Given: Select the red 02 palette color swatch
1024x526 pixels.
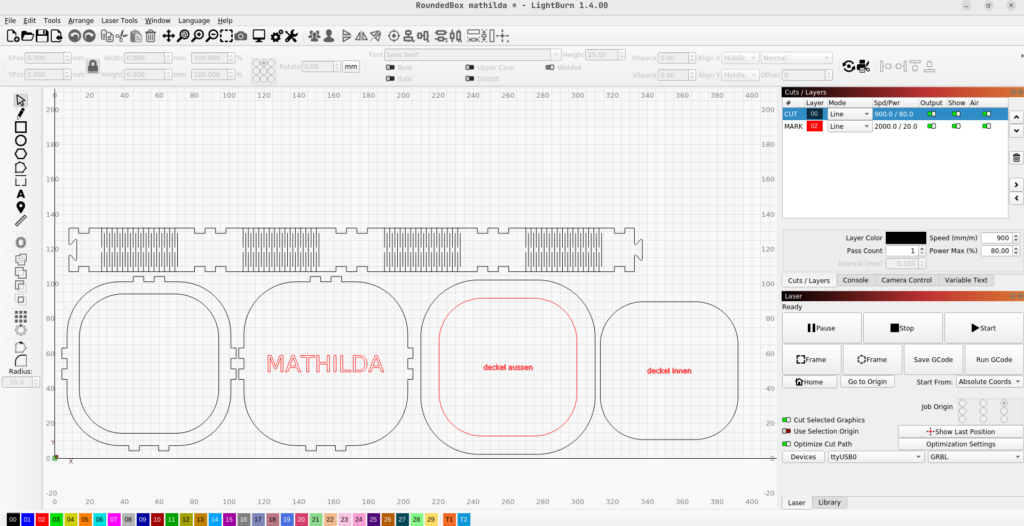Looking at the screenshot, I should coord(42,520).
